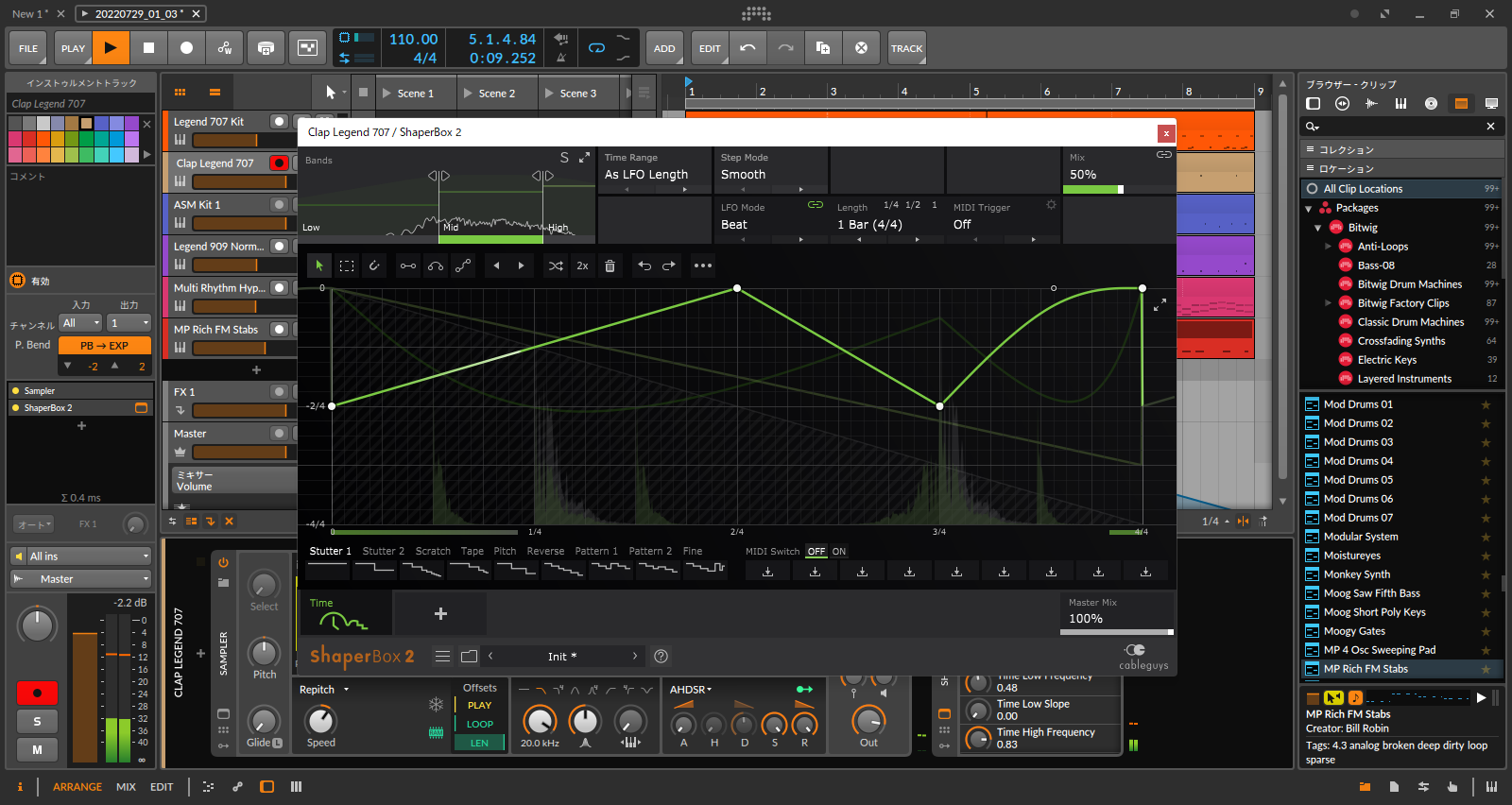
Task: Click the Speed knob in sampler
Action: (x=321, y=720)
